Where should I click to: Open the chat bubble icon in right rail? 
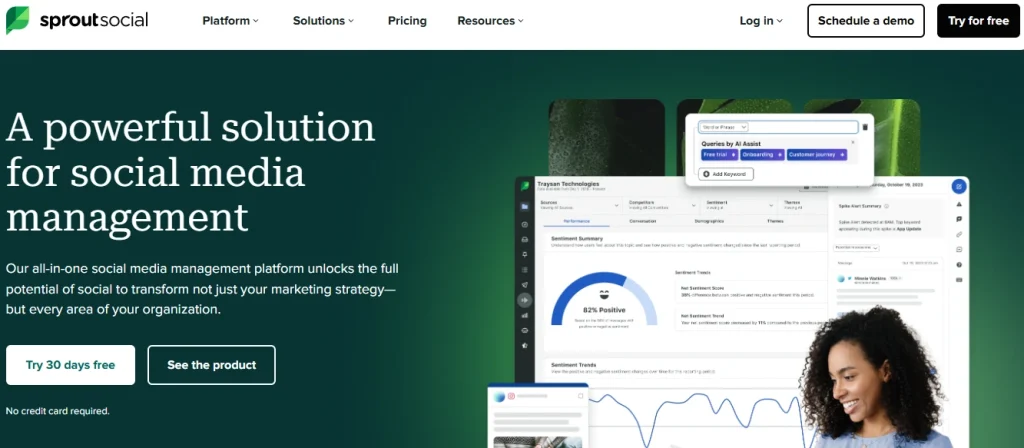click(959, 219)
